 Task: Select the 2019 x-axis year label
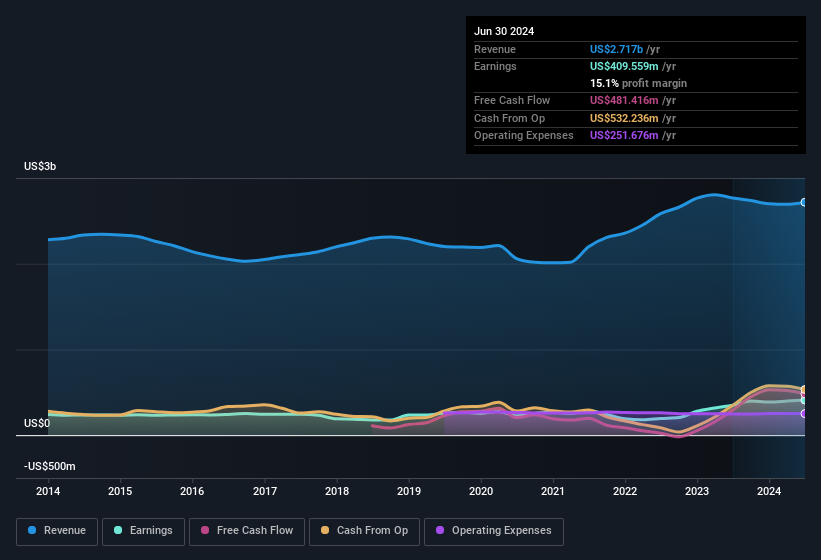pyautogui.click(x=409, y=491)
